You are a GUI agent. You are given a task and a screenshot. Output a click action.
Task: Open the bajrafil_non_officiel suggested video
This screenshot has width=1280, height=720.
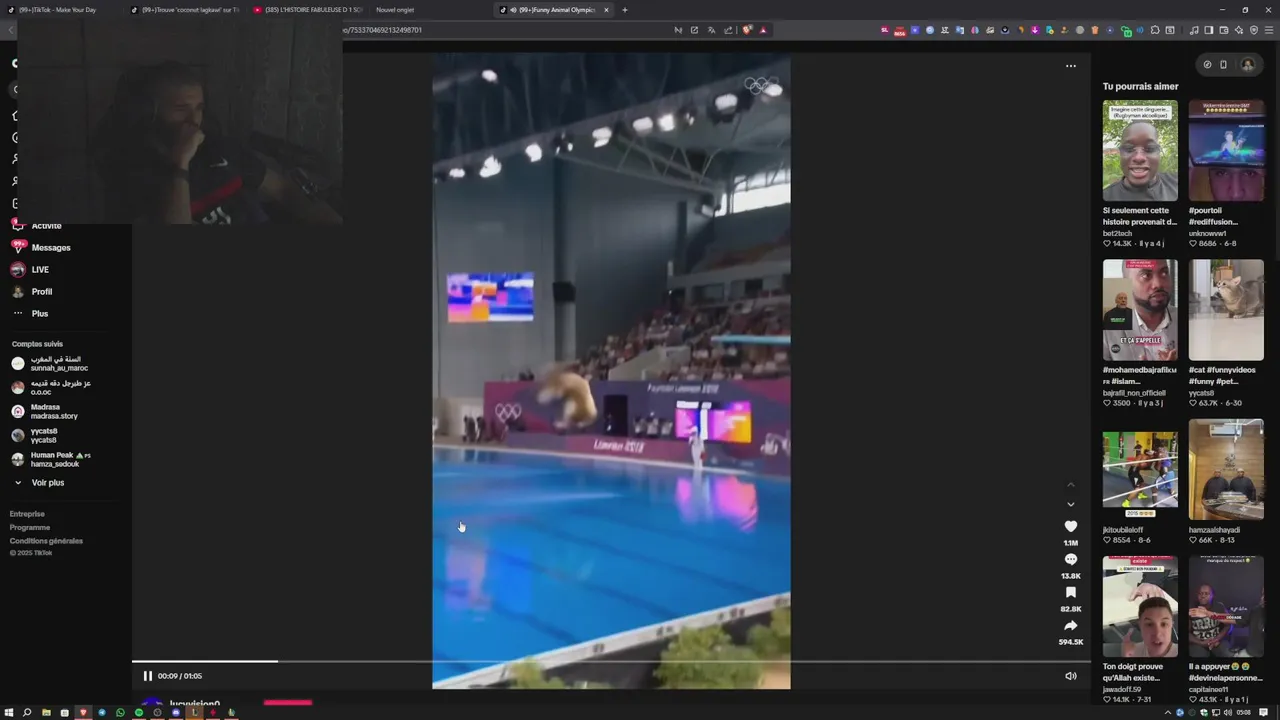(x=1140, y=310)
